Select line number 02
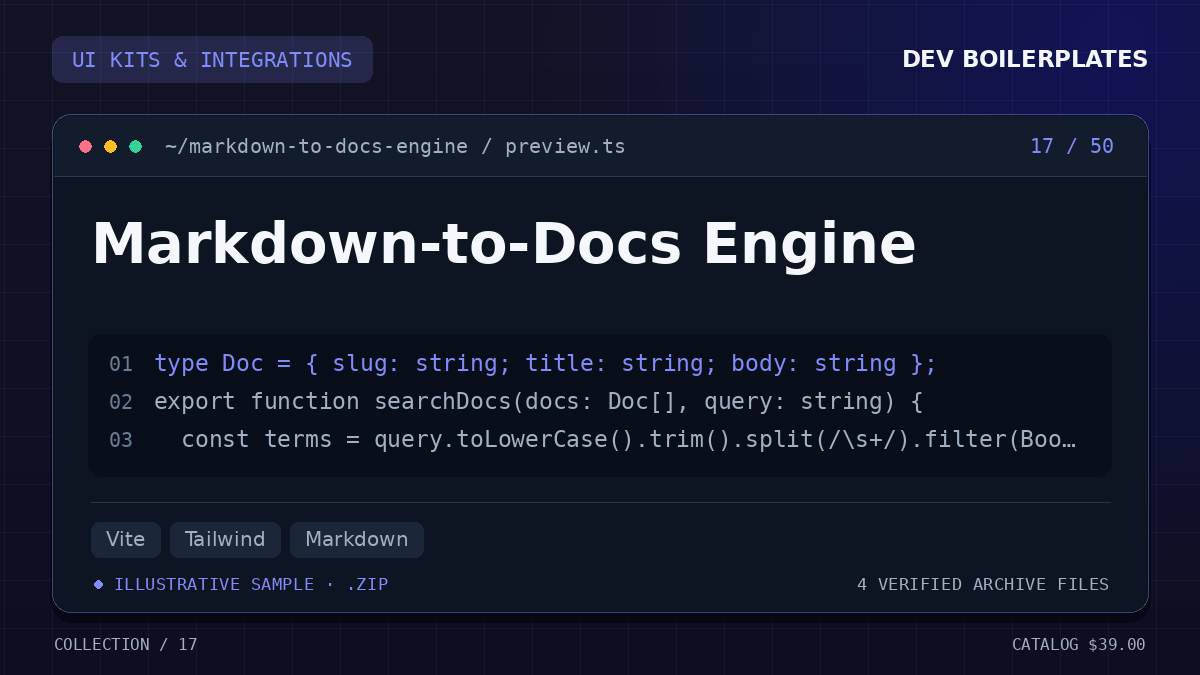1200x675 pixels. tap(121, 402)
